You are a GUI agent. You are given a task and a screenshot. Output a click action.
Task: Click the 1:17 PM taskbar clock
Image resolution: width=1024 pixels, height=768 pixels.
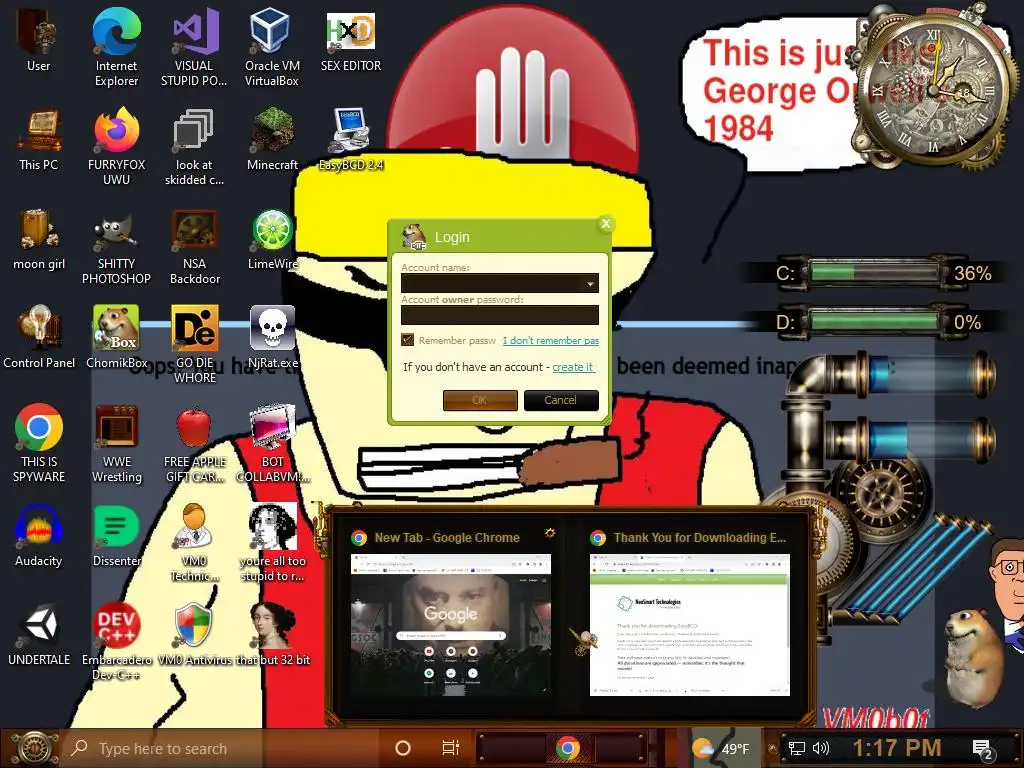pyautogui.click(x=897, y=748)
